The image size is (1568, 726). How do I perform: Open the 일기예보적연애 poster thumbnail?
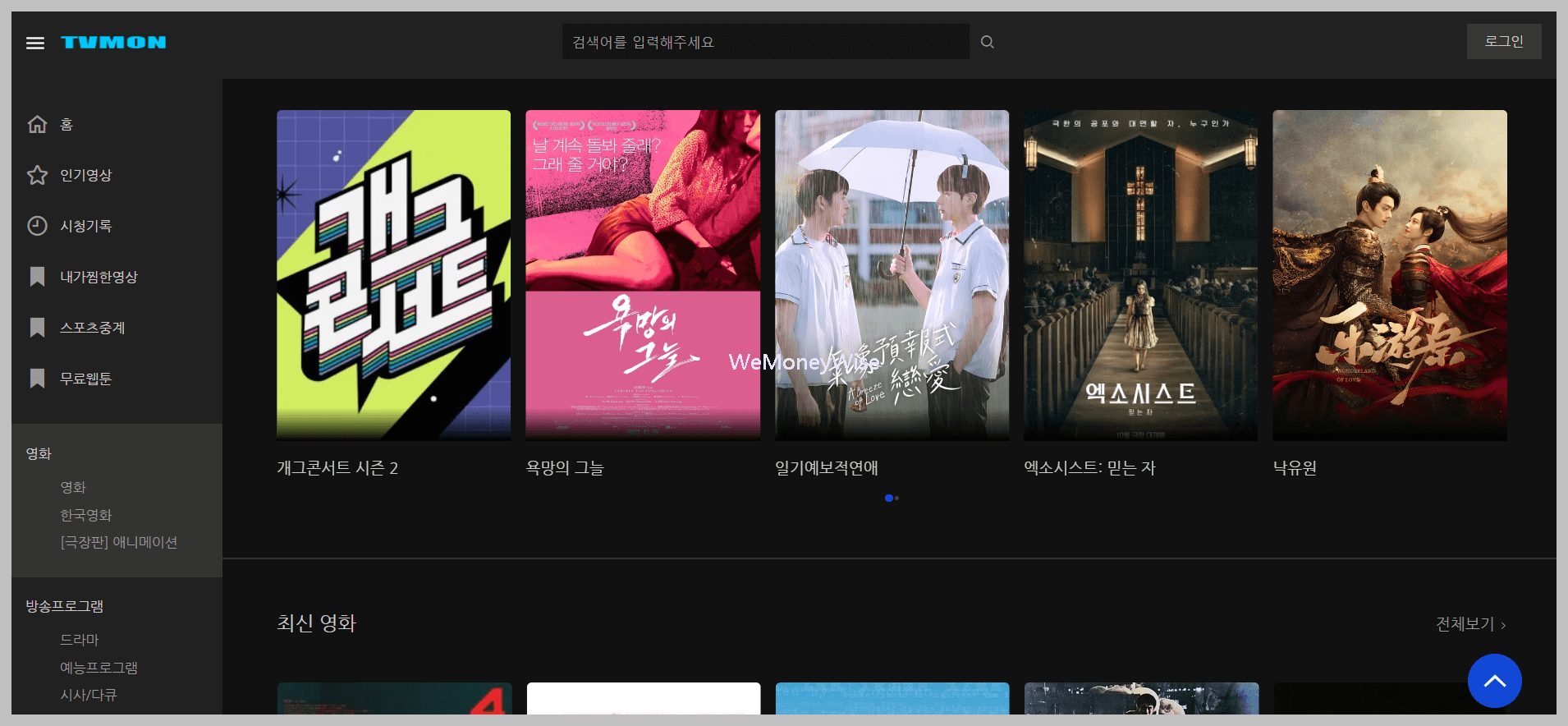(x=892, y=275)
